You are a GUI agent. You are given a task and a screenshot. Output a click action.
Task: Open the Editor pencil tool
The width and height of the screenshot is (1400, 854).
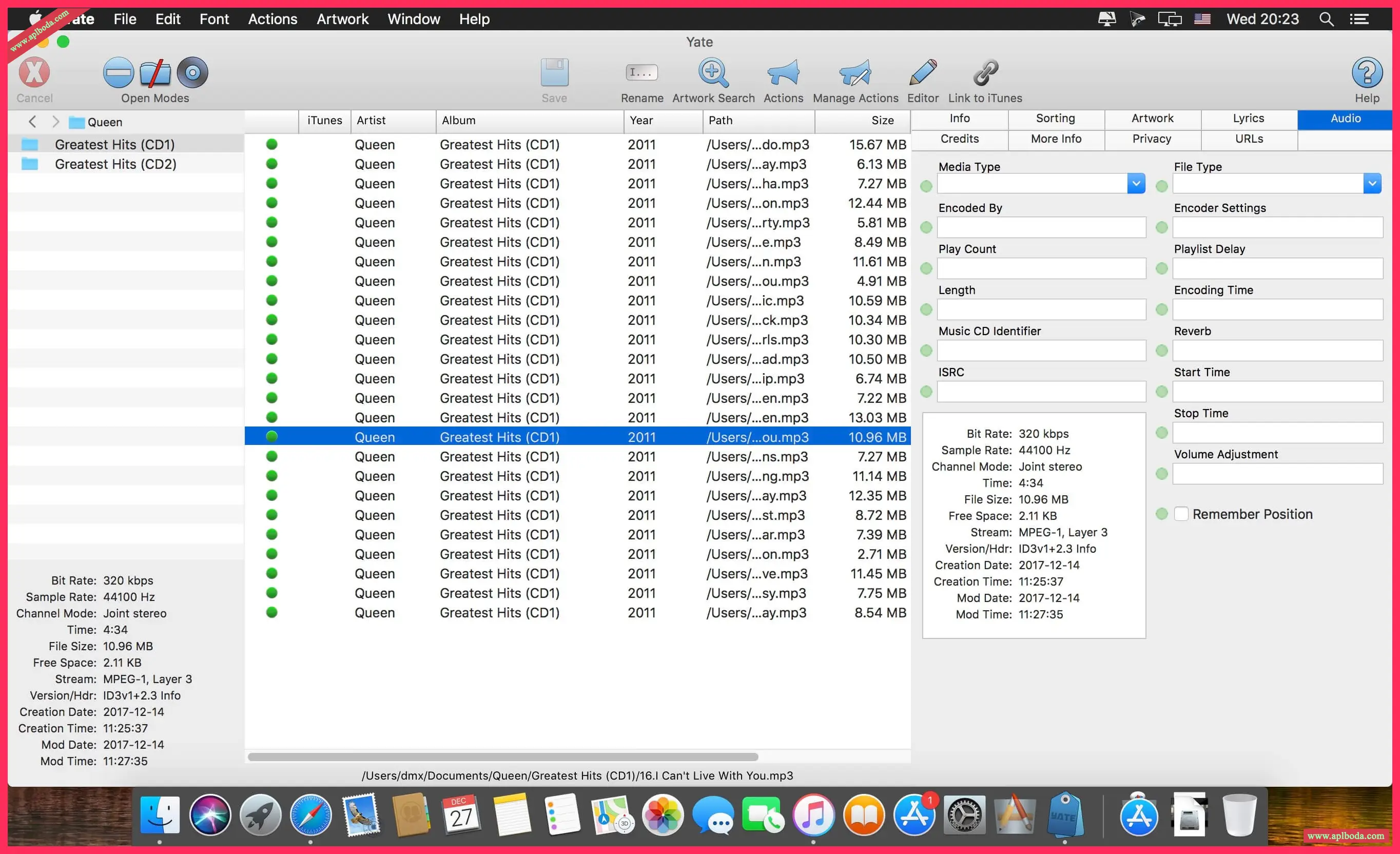pyautogui.click(x=923, y=73)
